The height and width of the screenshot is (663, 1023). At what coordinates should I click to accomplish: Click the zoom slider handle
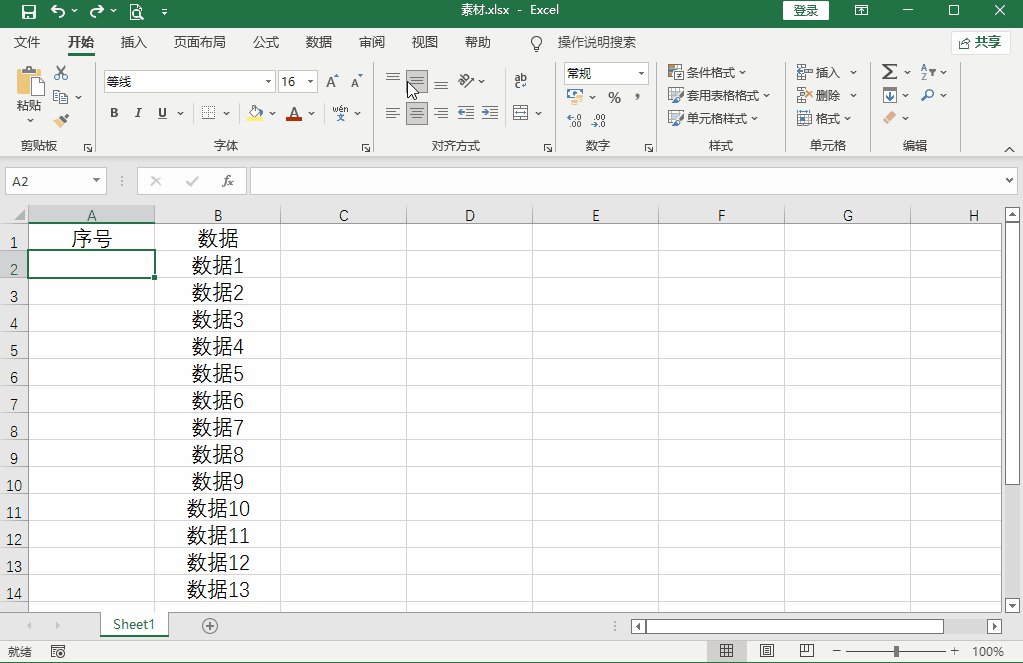[x=896, y=651]
